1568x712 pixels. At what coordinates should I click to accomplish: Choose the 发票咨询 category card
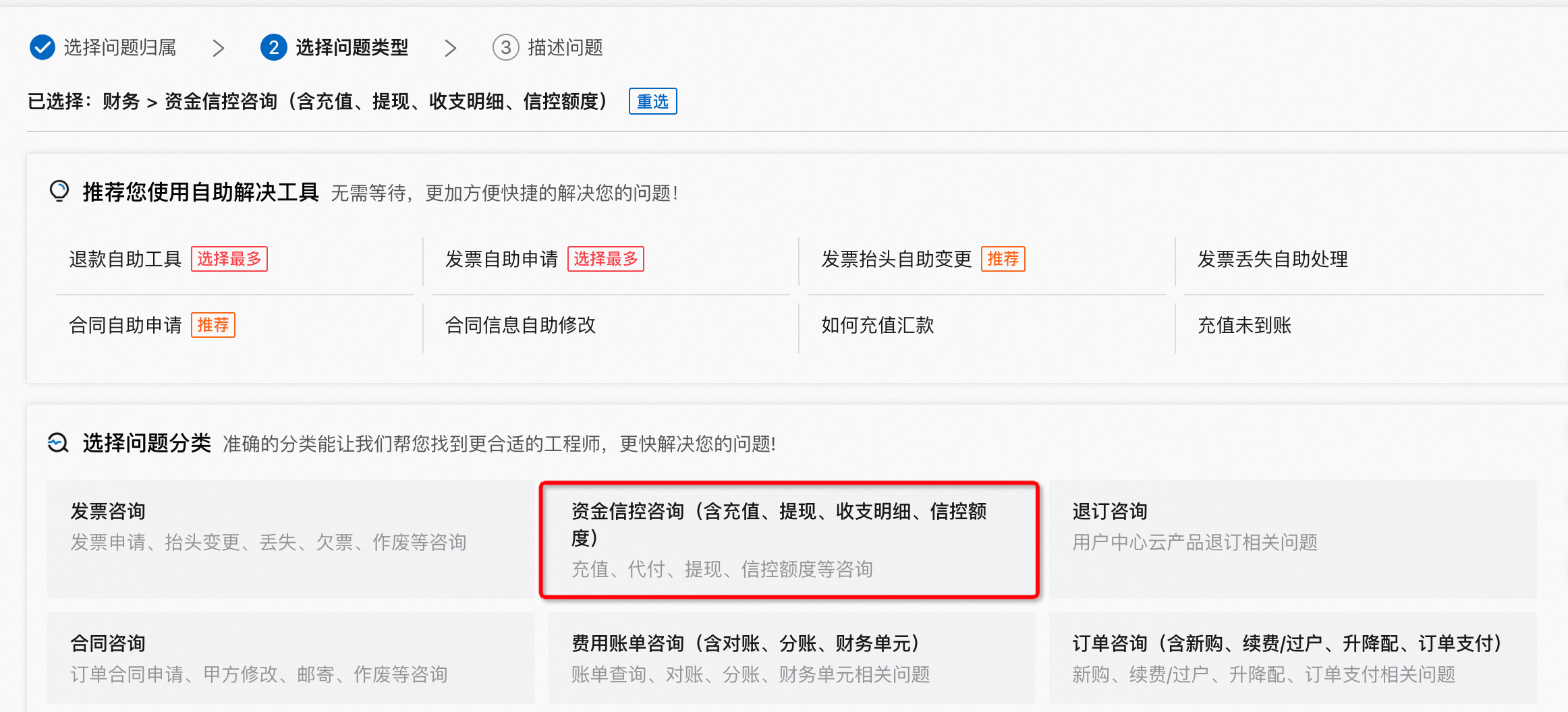pyautogui.click(x=290, y=539)
